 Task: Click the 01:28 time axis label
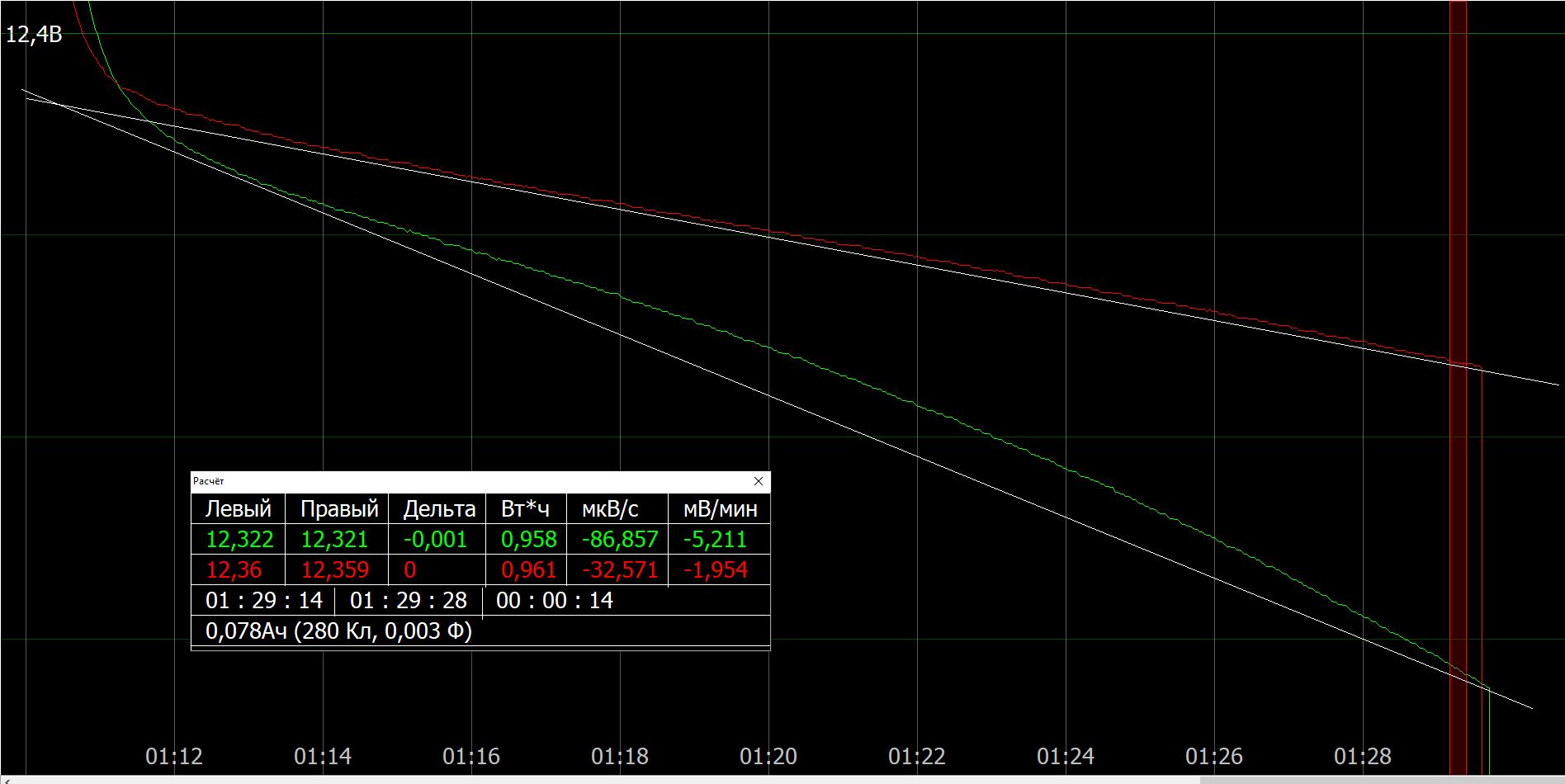click(x=1363, y=756)
